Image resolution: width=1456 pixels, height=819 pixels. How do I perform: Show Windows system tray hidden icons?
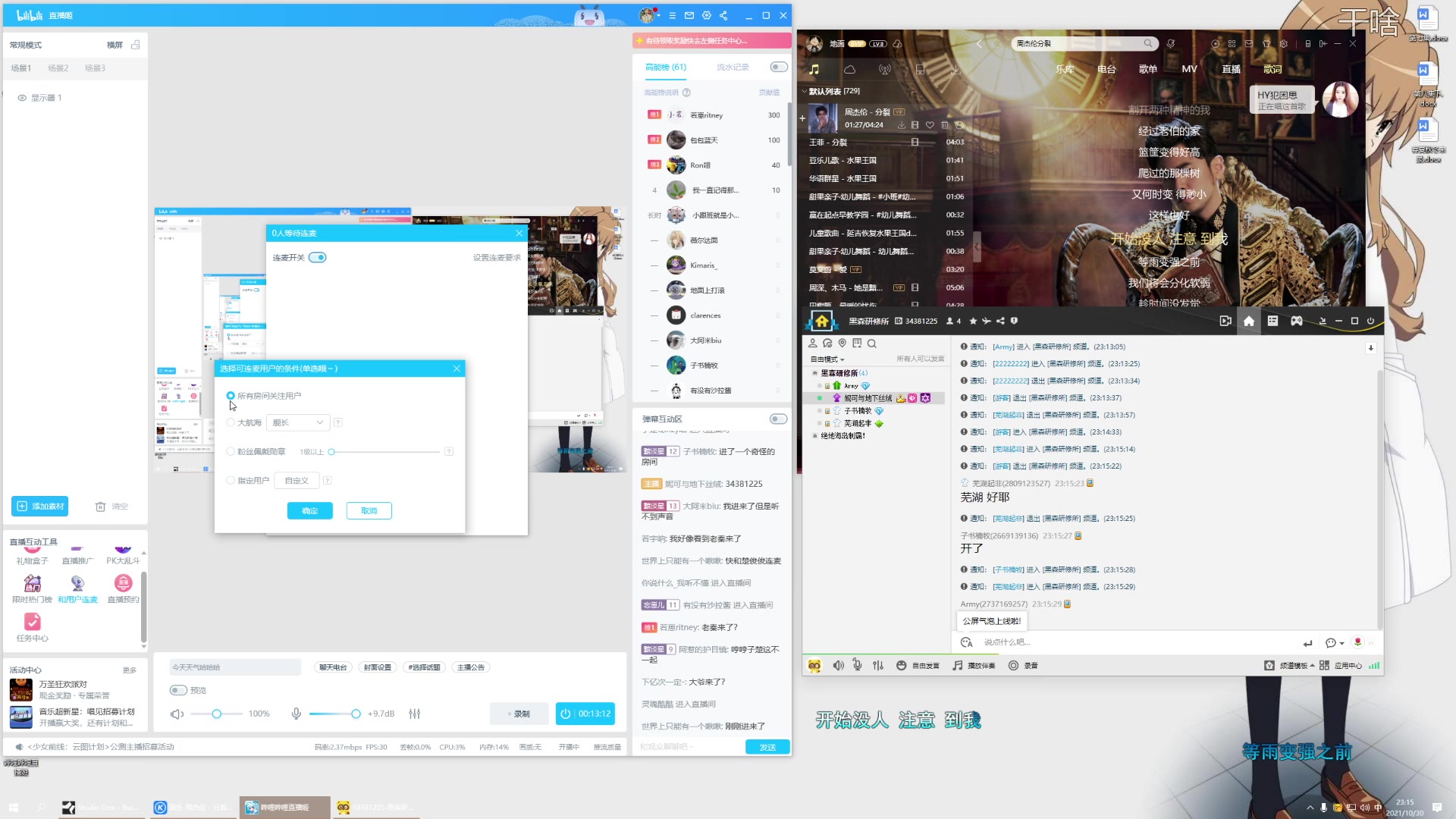pos(1310,808)
